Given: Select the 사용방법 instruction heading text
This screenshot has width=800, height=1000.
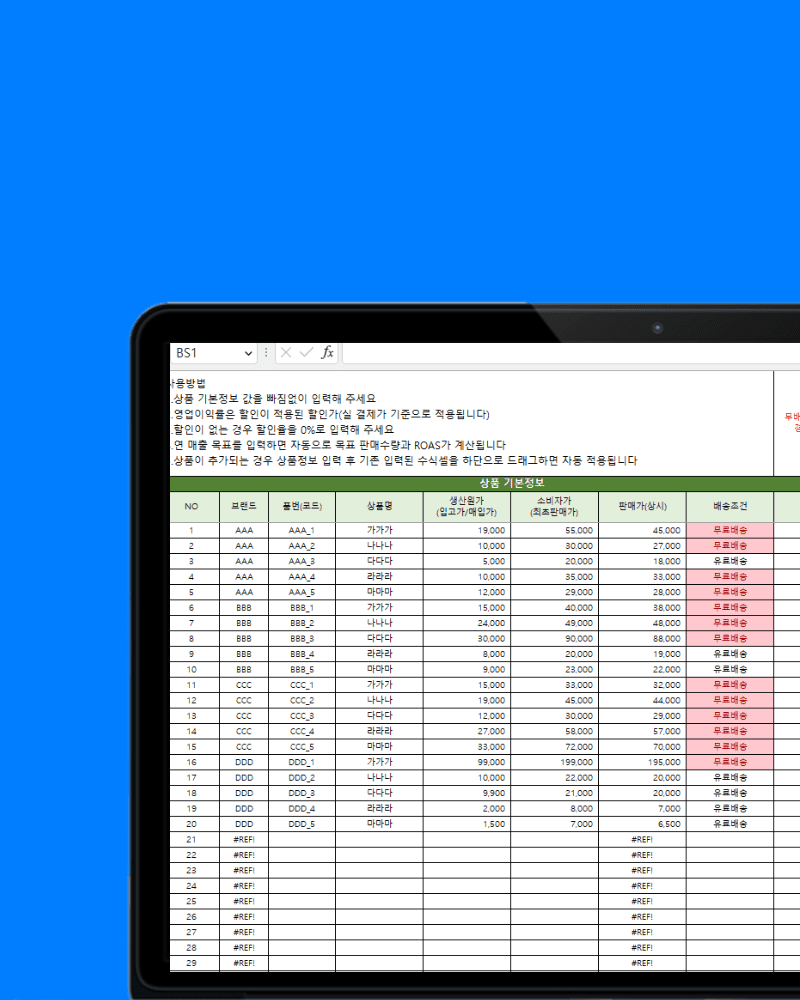Looking at the screenshot, I should click(x=188, y=383).
